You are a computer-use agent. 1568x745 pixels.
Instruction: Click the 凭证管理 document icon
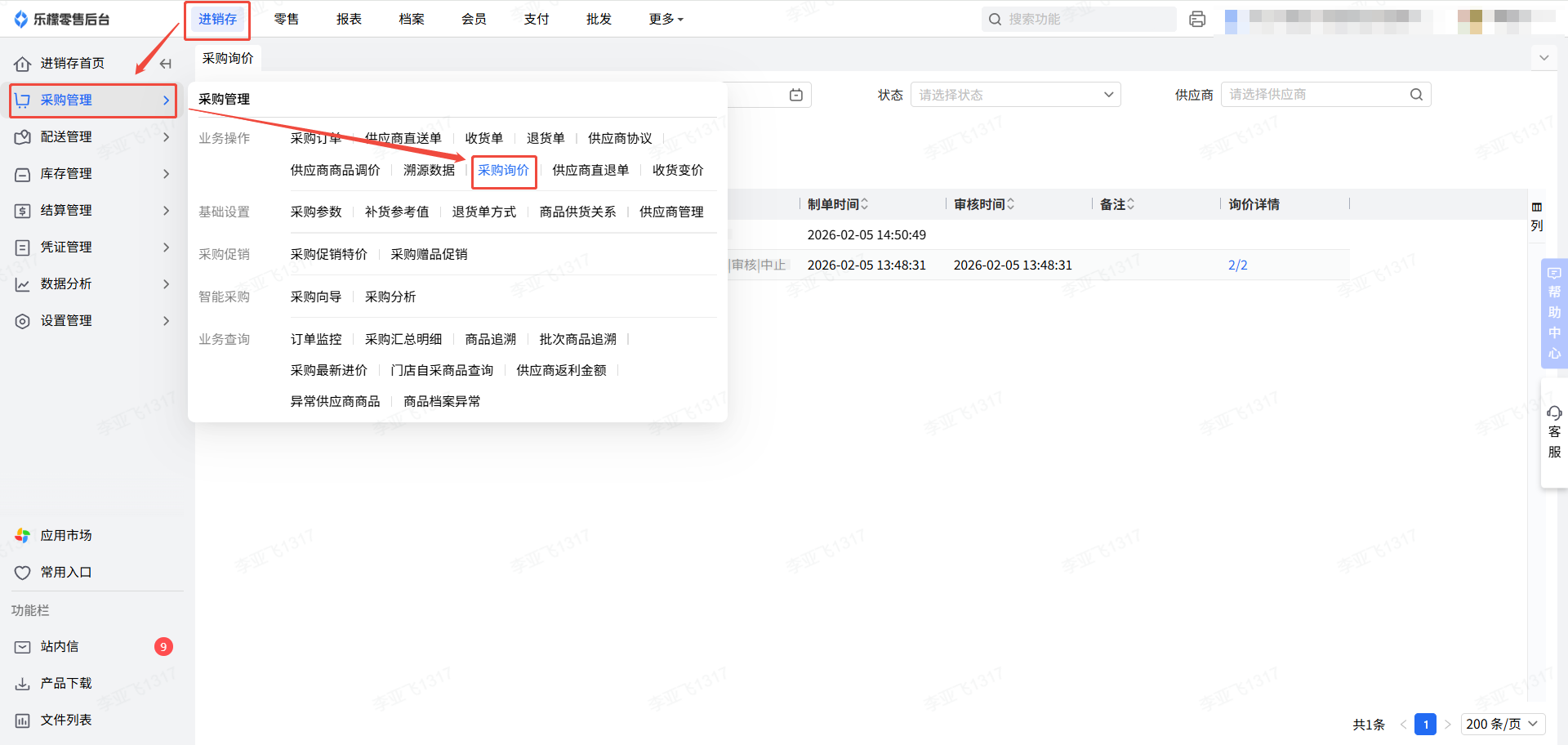23,248
